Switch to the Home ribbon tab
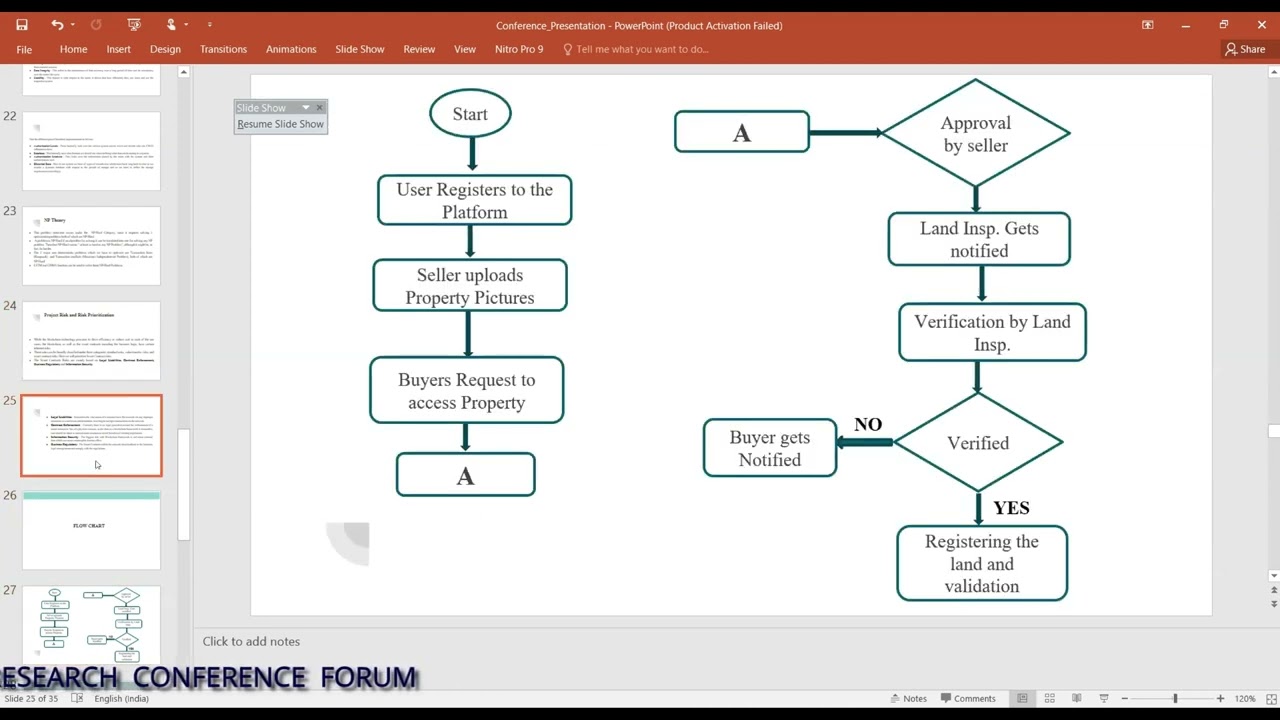This screenshot has height=720, width=1280. point(73,49)
